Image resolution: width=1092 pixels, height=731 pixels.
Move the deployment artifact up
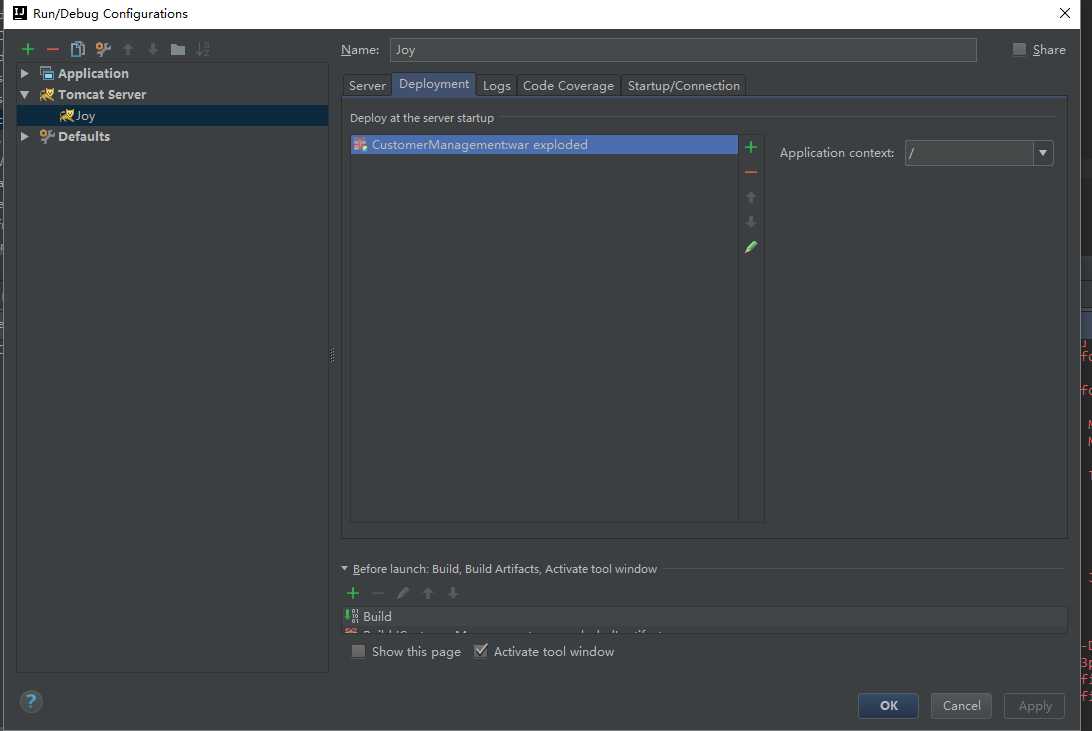click(751, 197)
